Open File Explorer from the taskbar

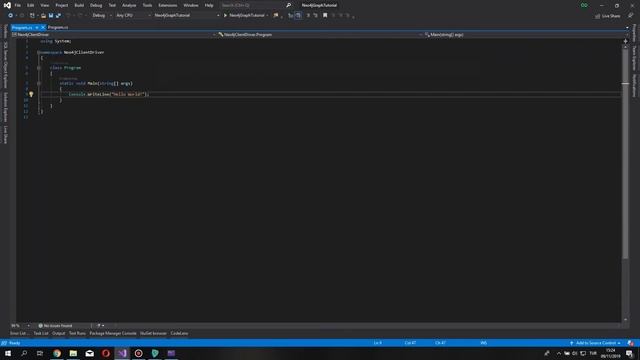click(x=73, y=353)
